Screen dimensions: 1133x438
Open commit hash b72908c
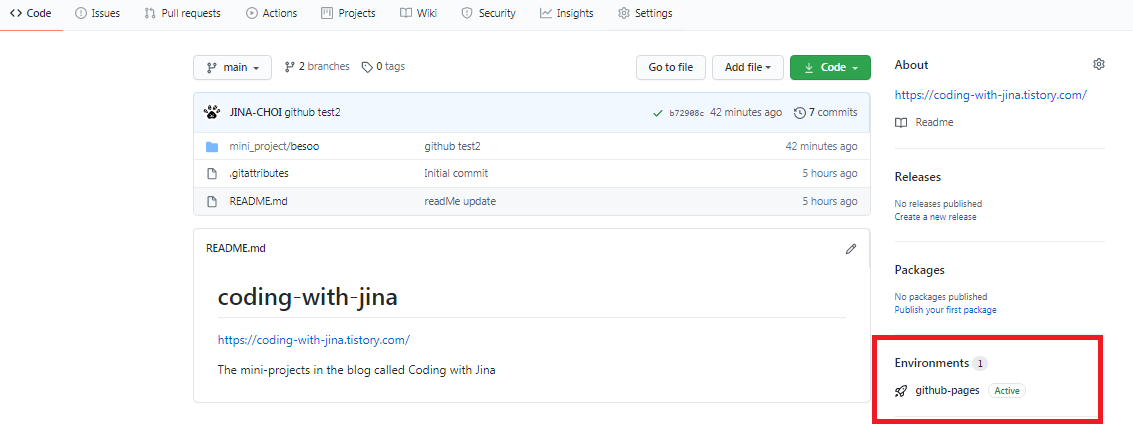[x=686, y=113]
